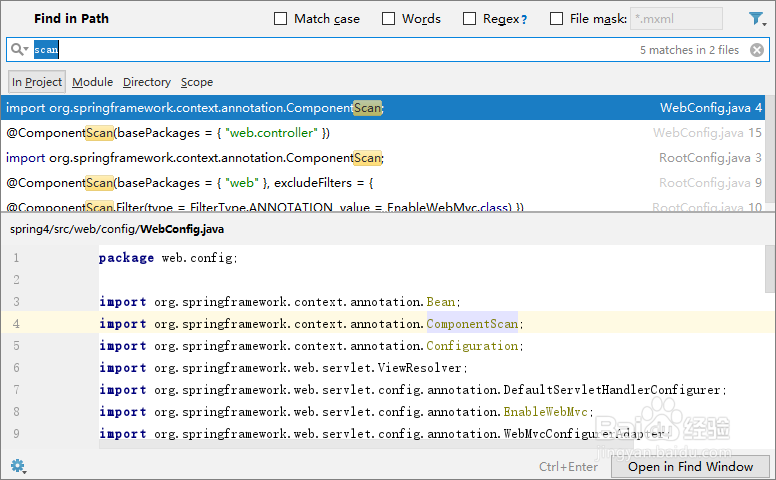Switch to the Module tab
Viewport: 776px width, 480px height.
coord(92,82)
